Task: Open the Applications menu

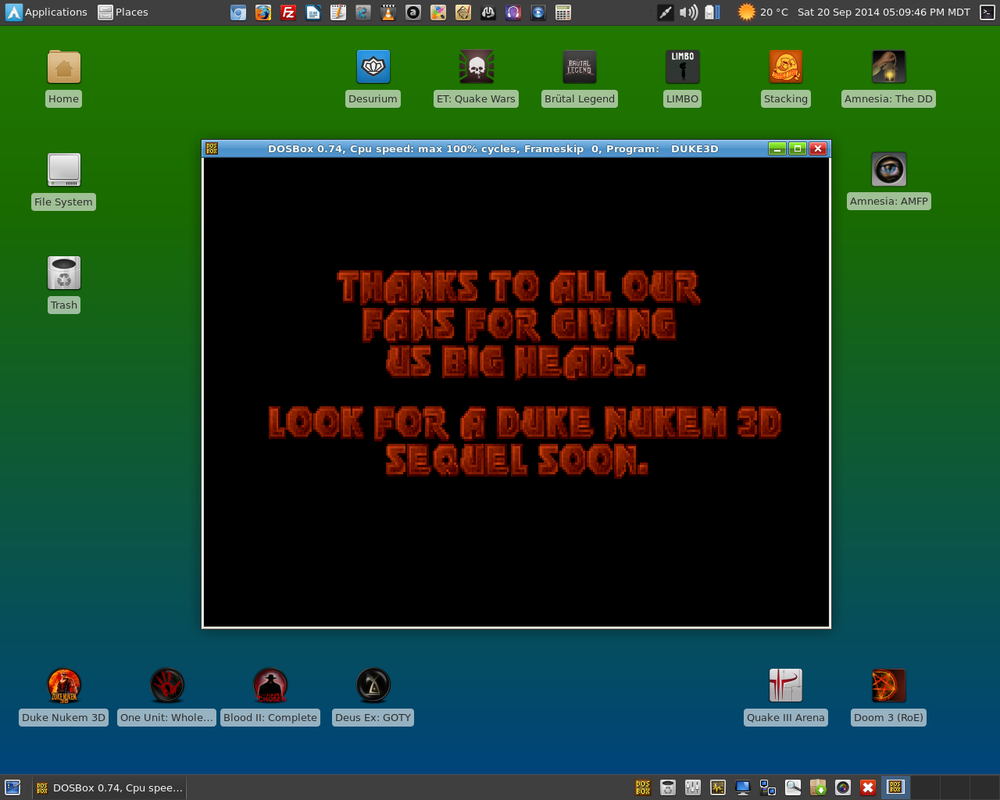Action: point(47,12)
